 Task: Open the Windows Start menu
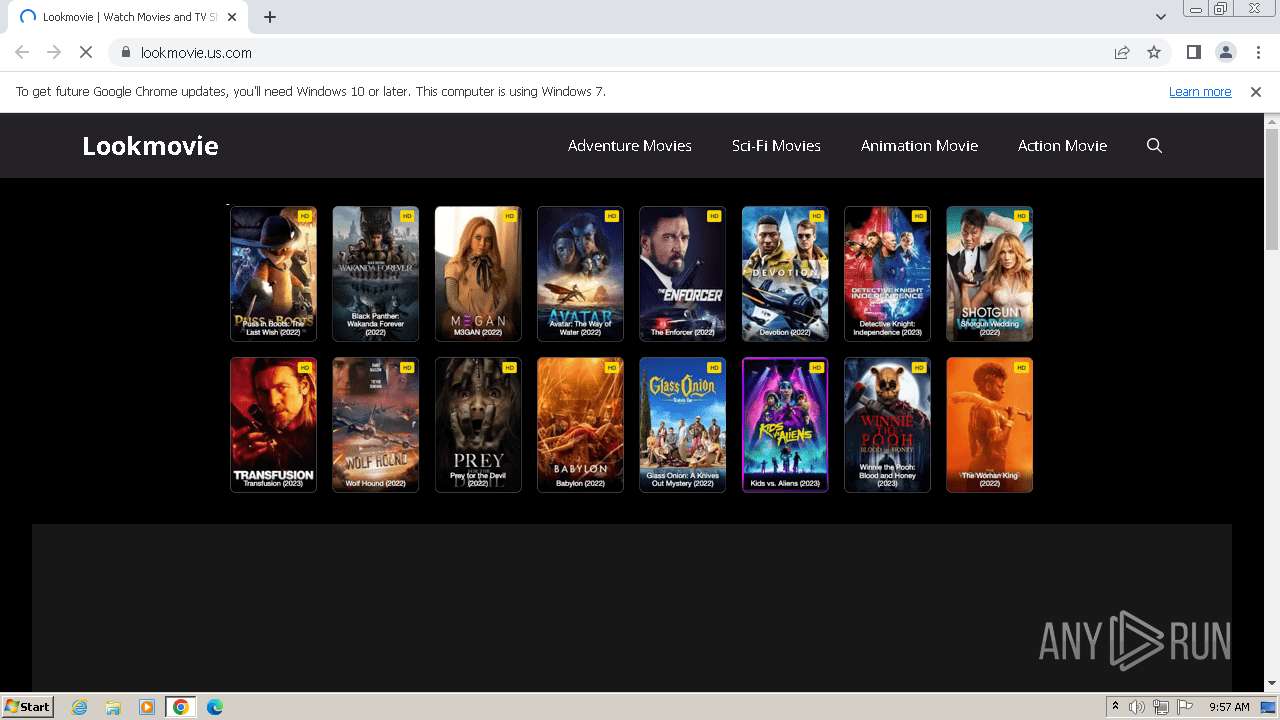(x=27, y=707)
